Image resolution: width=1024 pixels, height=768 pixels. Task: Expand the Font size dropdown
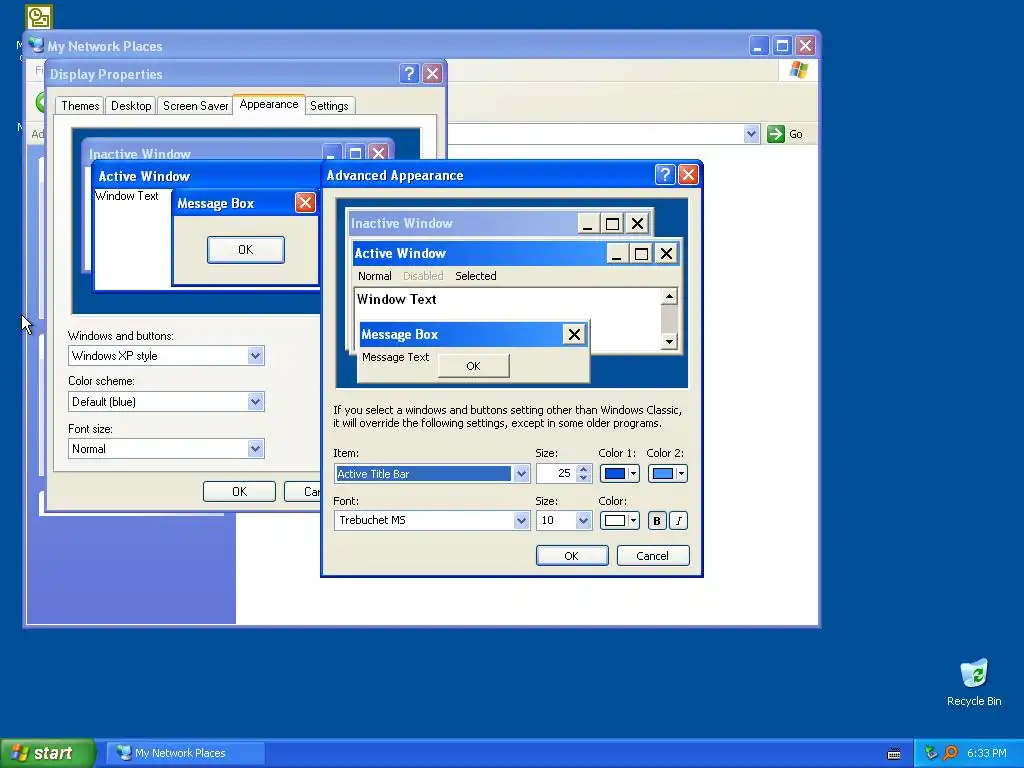pyautogui.click(x=255, y=449)
